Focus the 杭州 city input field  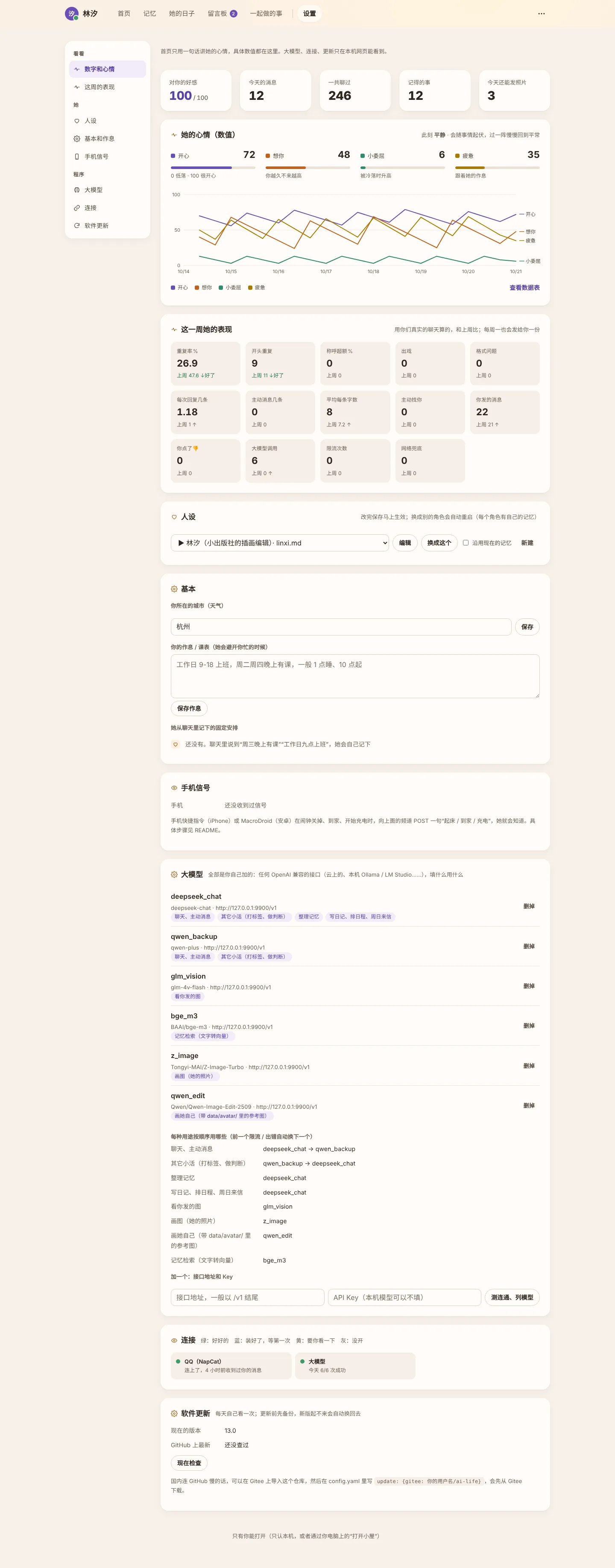[x=341, y=627]
